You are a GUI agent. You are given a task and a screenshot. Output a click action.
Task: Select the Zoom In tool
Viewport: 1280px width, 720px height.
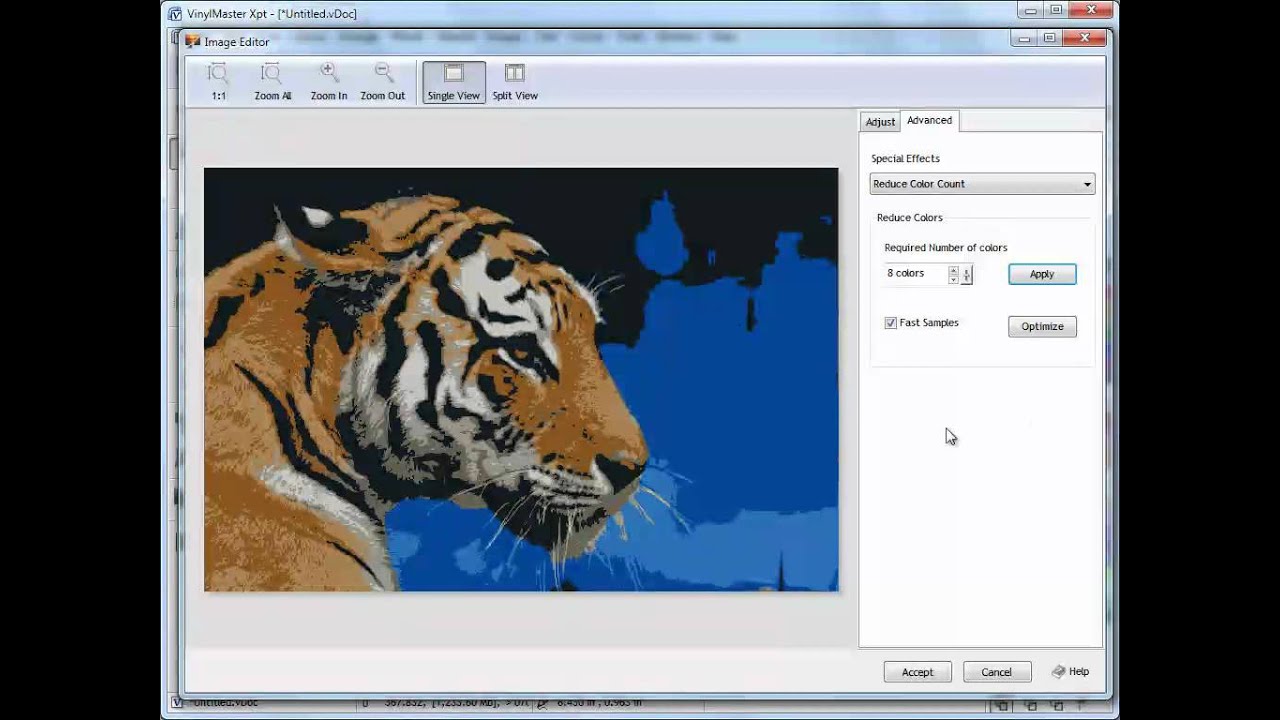tap(328, 82)
